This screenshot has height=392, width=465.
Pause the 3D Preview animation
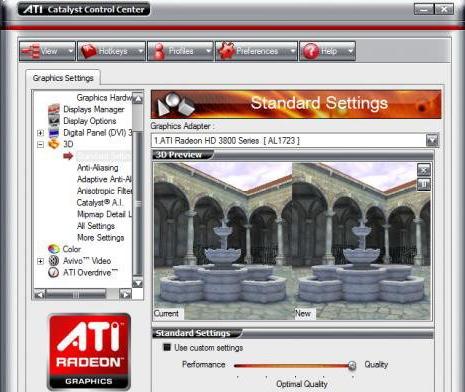(424, 184)
